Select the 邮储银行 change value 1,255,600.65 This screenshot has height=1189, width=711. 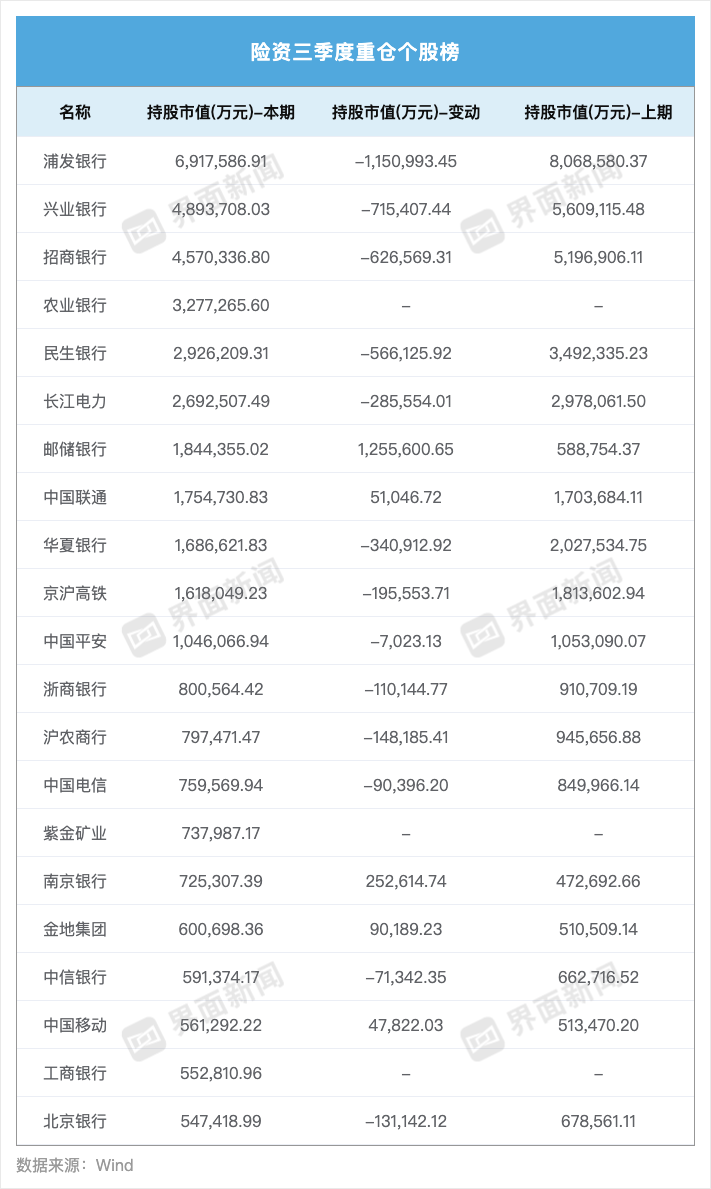(405, 449)
